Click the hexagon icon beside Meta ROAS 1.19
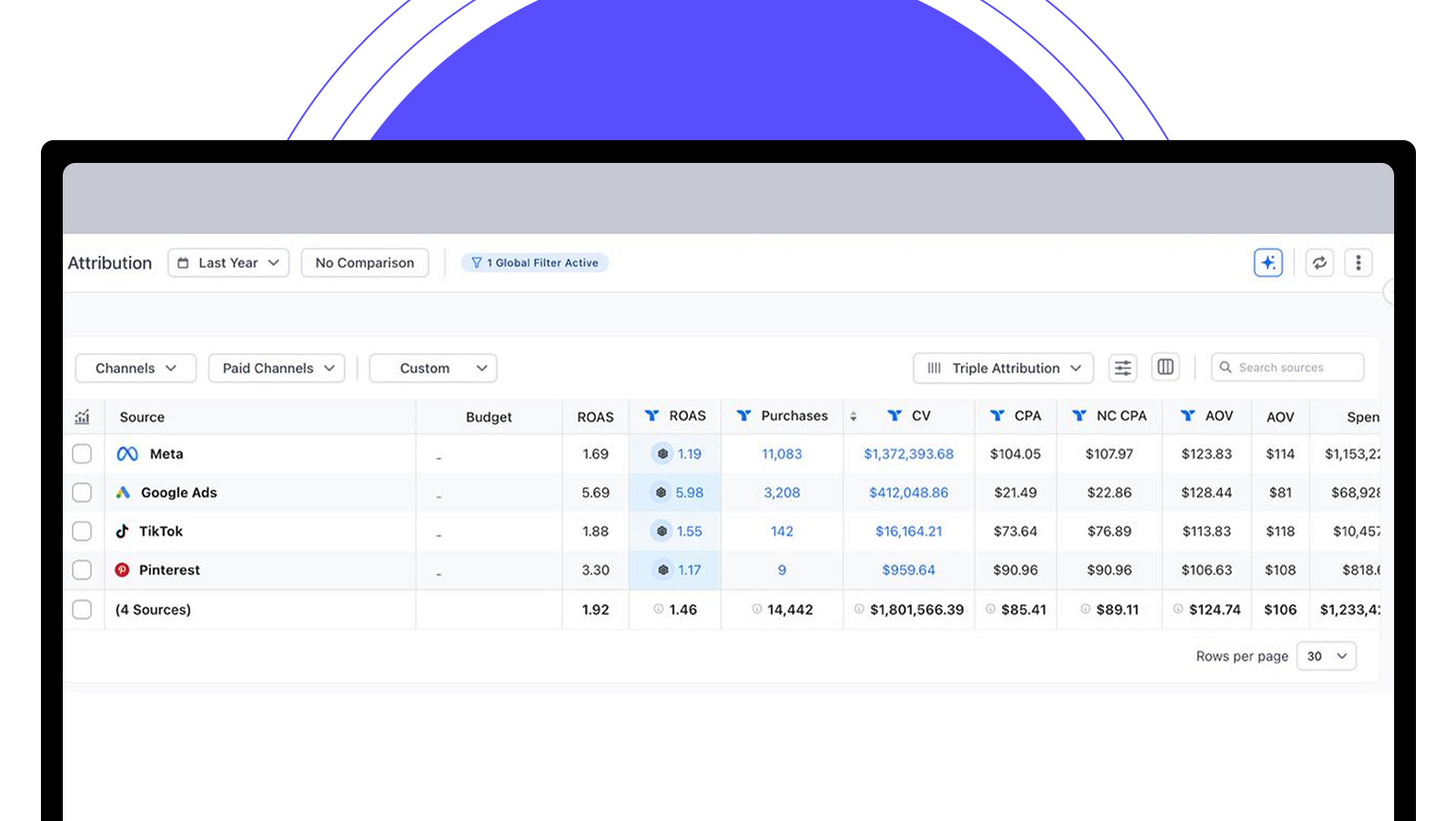The height and width of the screenshot is (821, 1456). (x=662, y=454)
